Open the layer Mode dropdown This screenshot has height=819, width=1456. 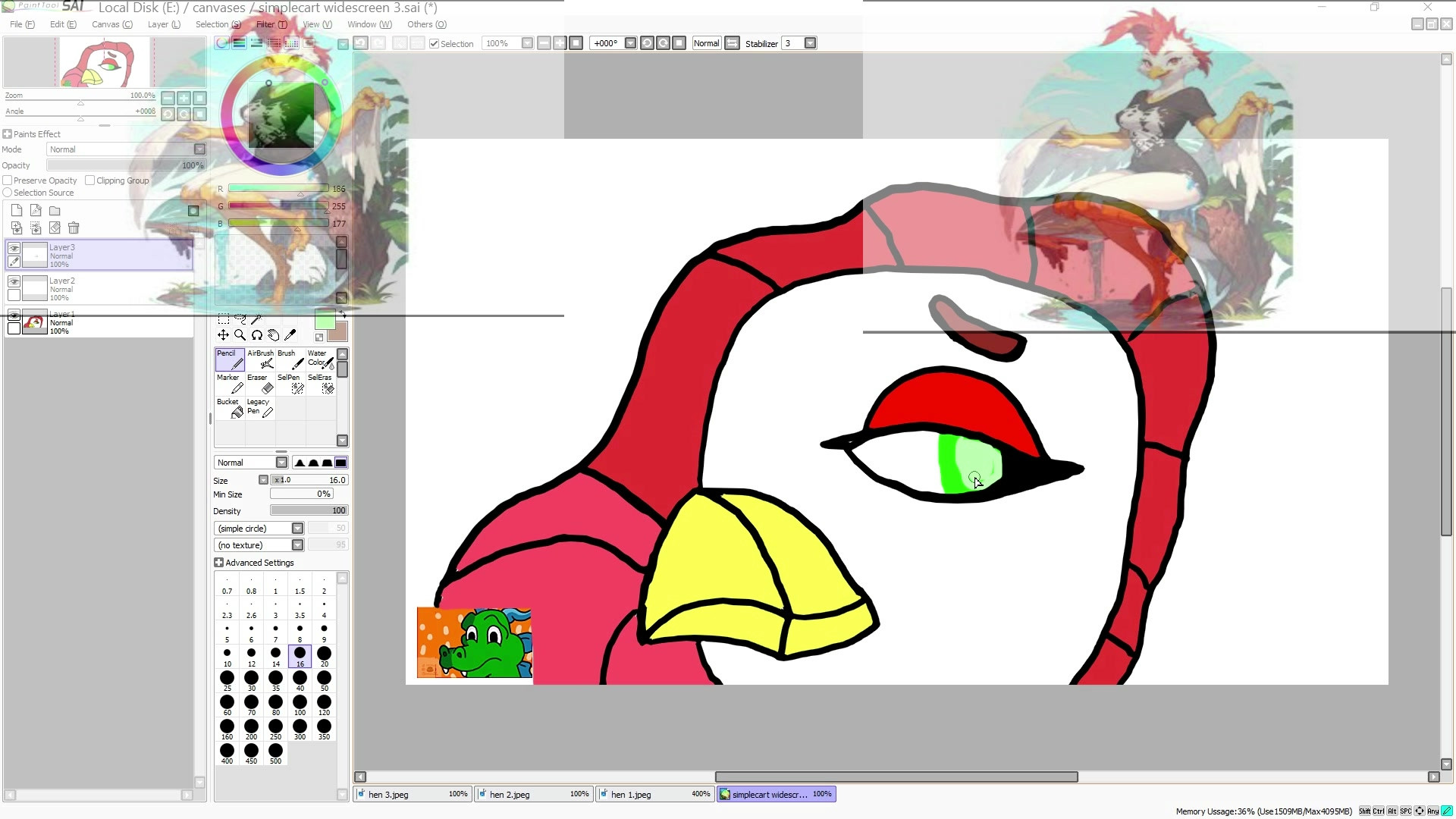199,149
